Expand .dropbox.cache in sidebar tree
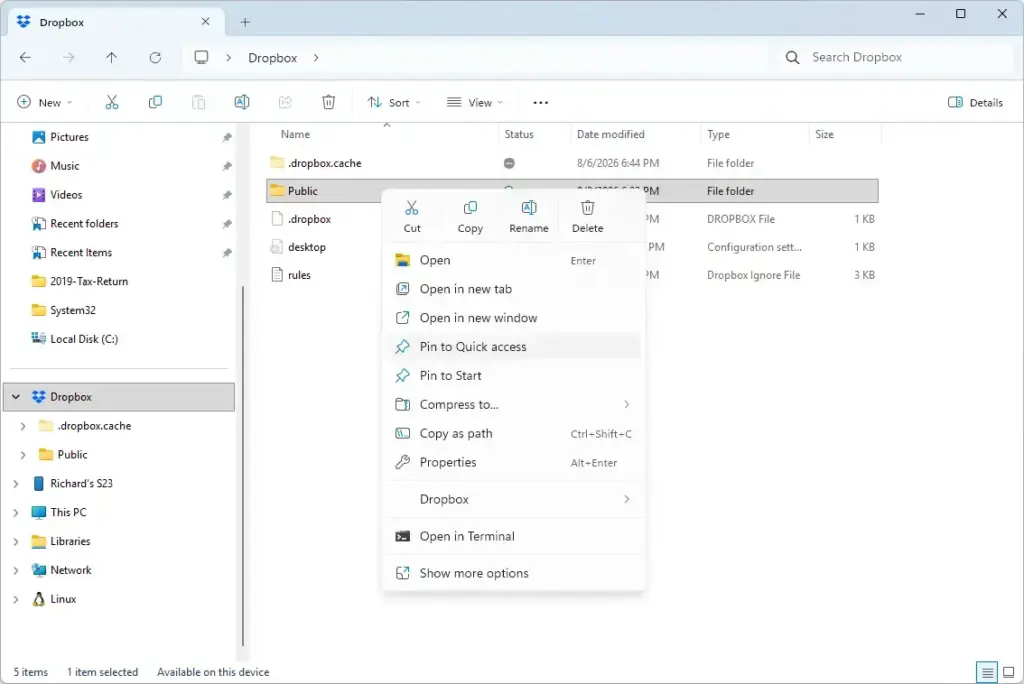Image resolution: width=1024 pixels, height=684 pixels. coord(23,426)
